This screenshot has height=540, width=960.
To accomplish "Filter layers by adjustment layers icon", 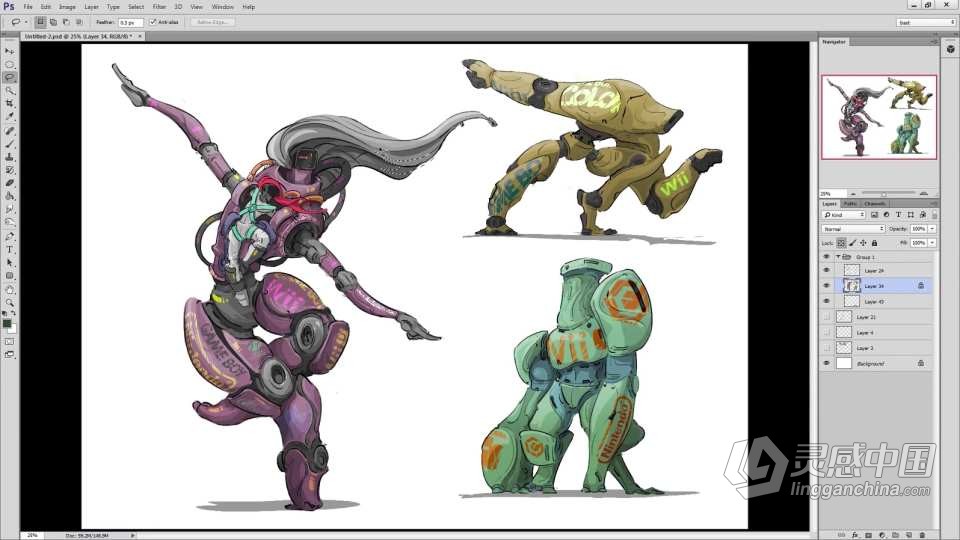I will (886, 215).
